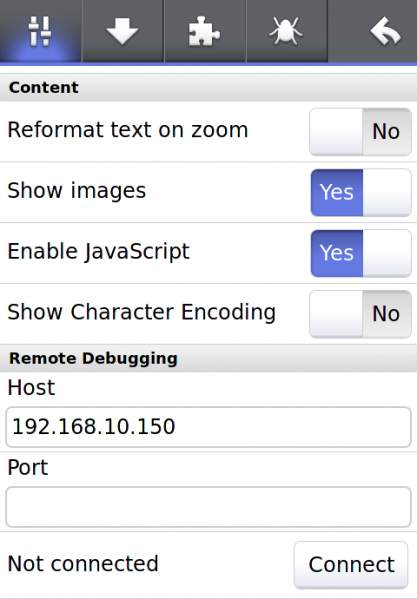Focus the Host input field
Image resolution: width=417 pixels, height=599 pixels.
pyautogui.click(x=208, y=427)
